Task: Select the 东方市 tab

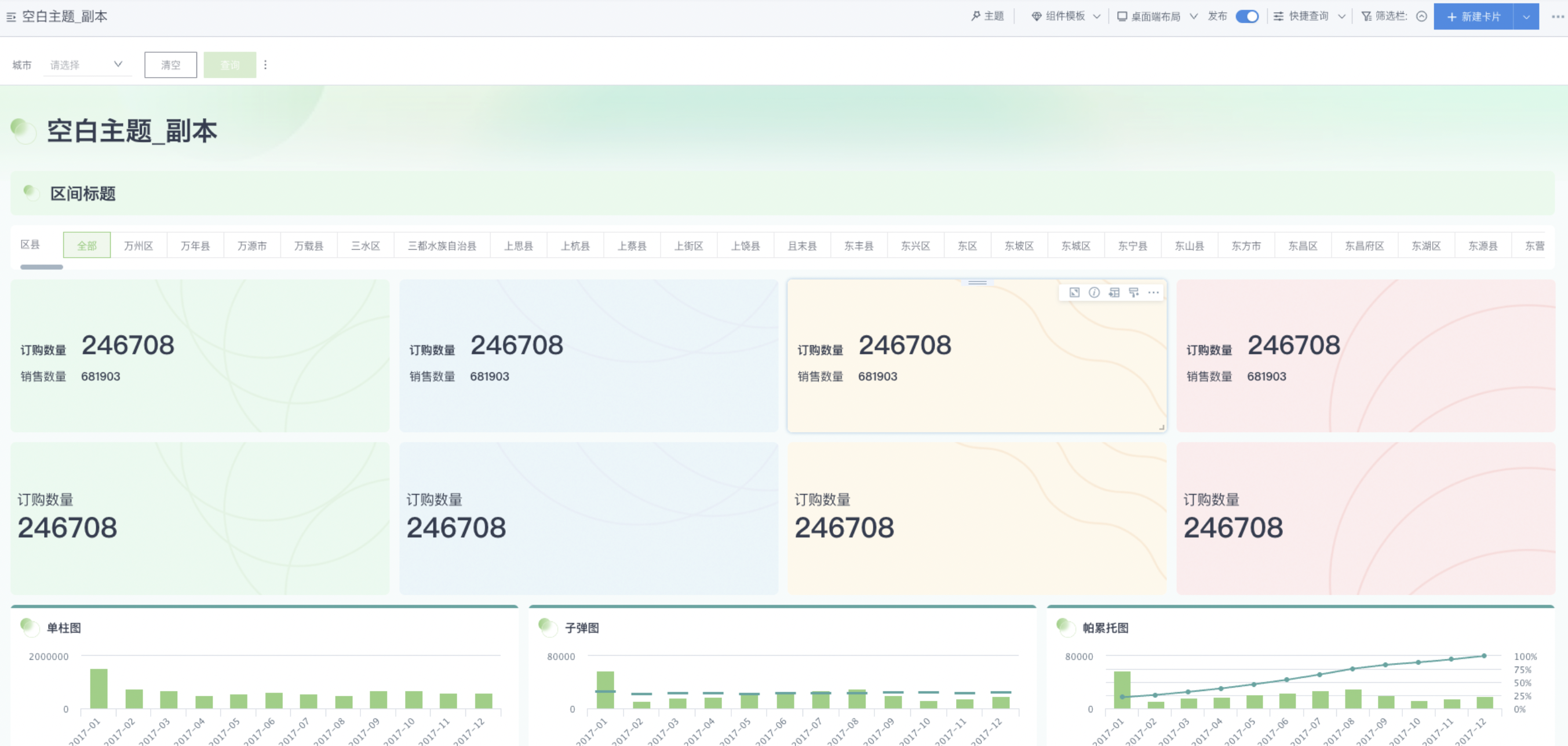Action: click(1246, 245)
